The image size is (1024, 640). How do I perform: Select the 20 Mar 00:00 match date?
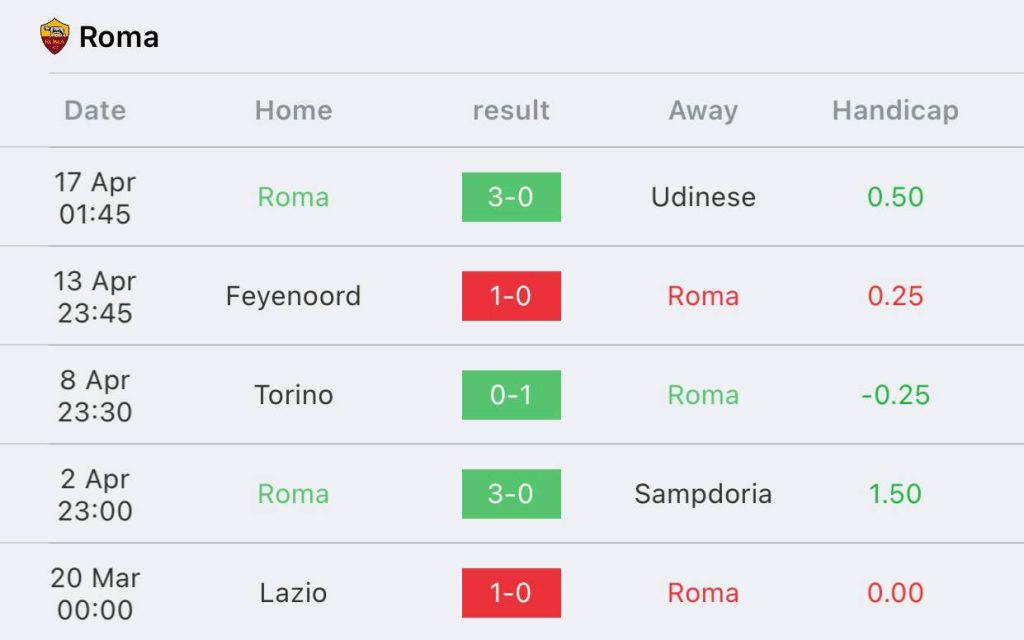[95, 594]
